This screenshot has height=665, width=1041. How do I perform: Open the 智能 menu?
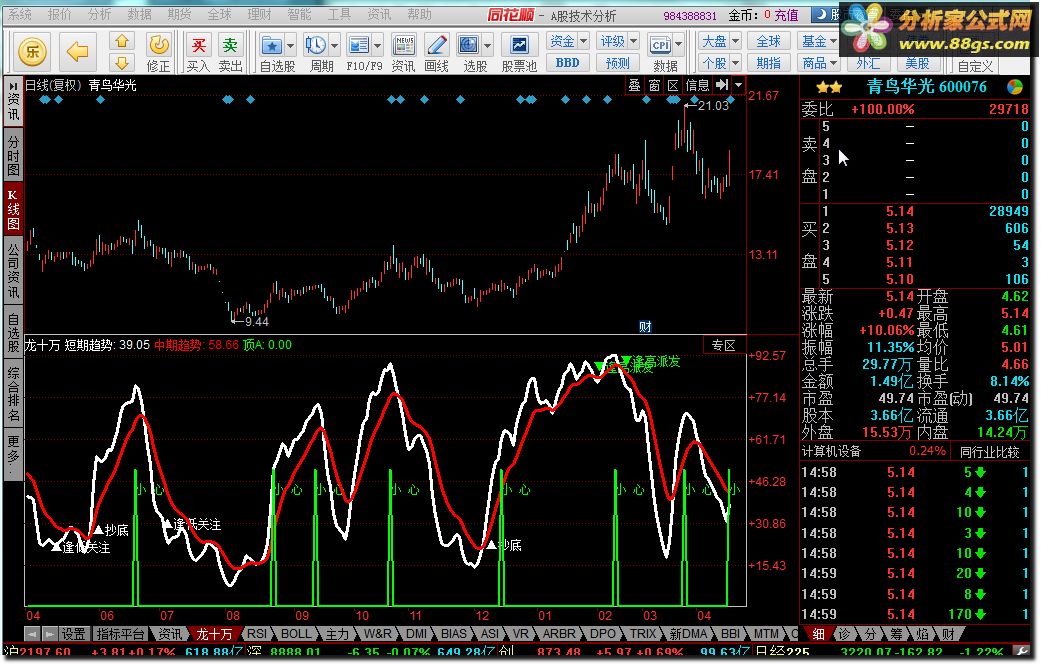(299, 14)
